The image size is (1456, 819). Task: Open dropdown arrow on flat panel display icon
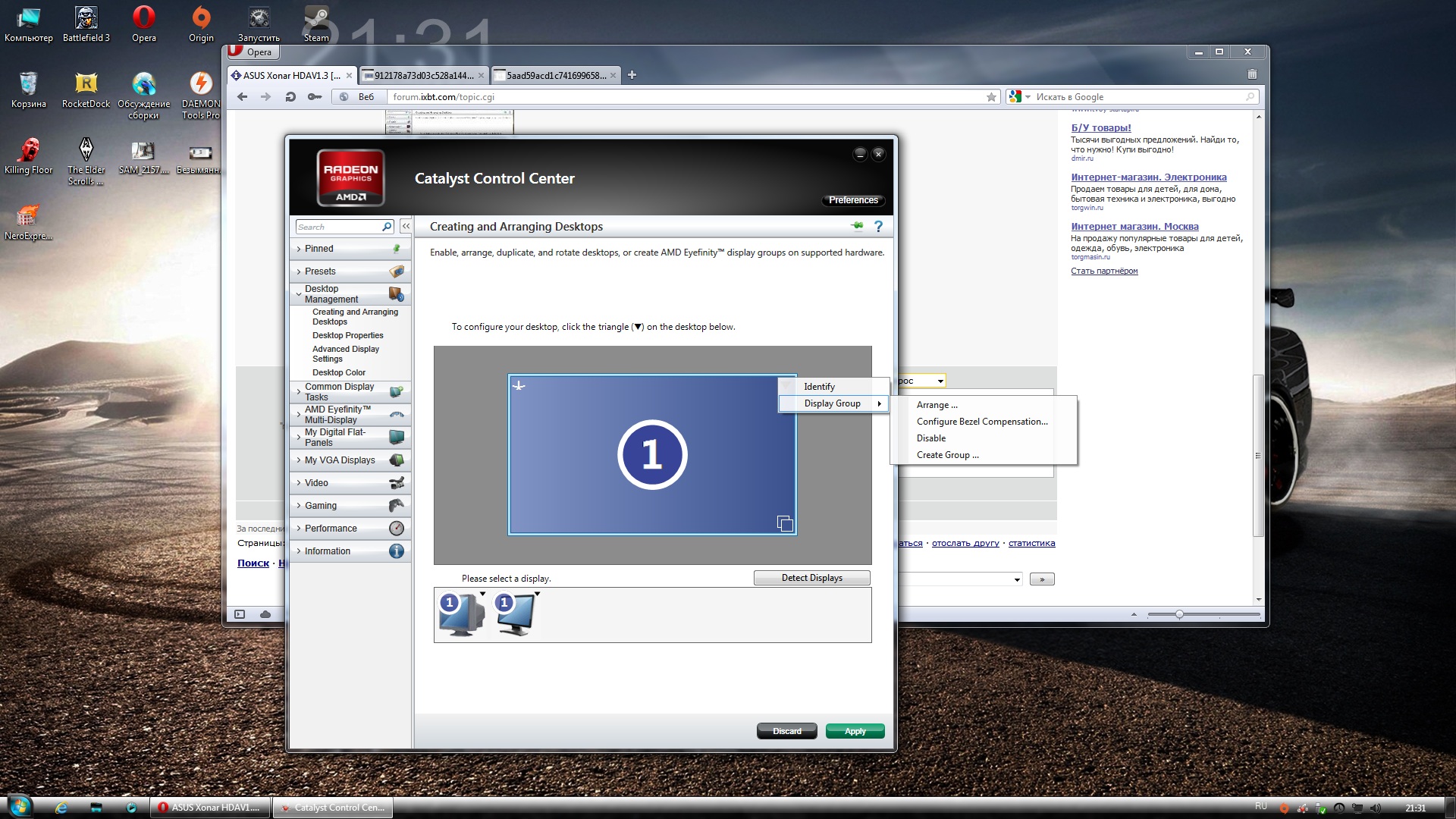[x=537, y=595]
